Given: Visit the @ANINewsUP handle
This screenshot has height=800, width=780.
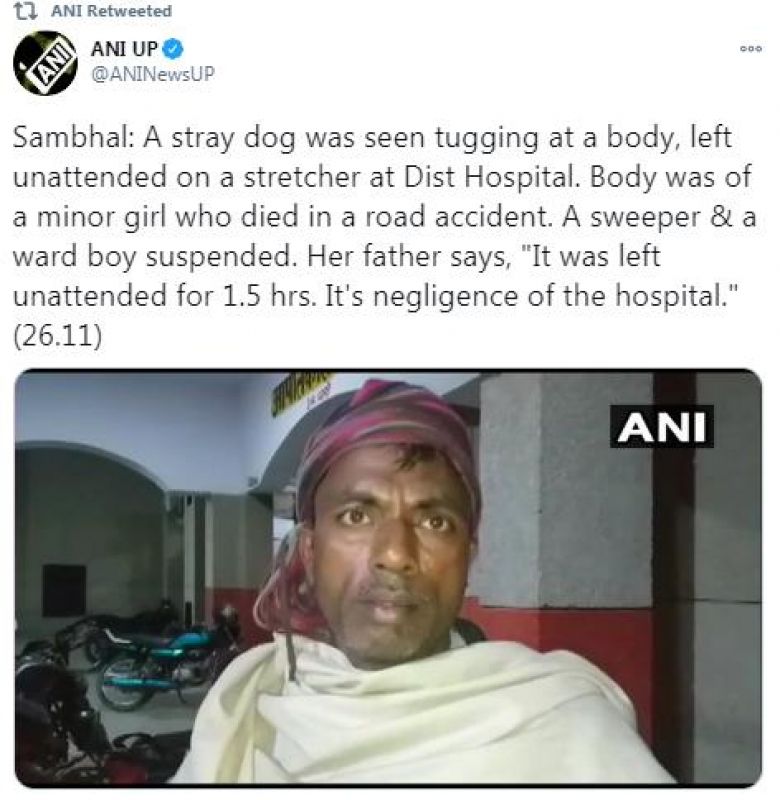Looking at the screenshot, I should (x=153, y=74).
